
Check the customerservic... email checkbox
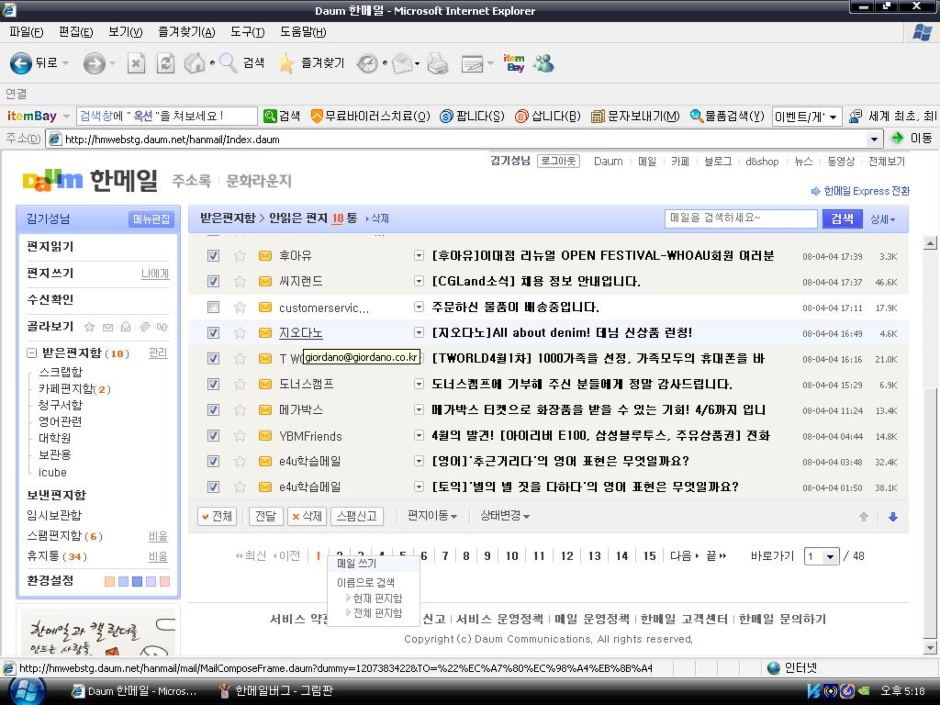[213, 308]
